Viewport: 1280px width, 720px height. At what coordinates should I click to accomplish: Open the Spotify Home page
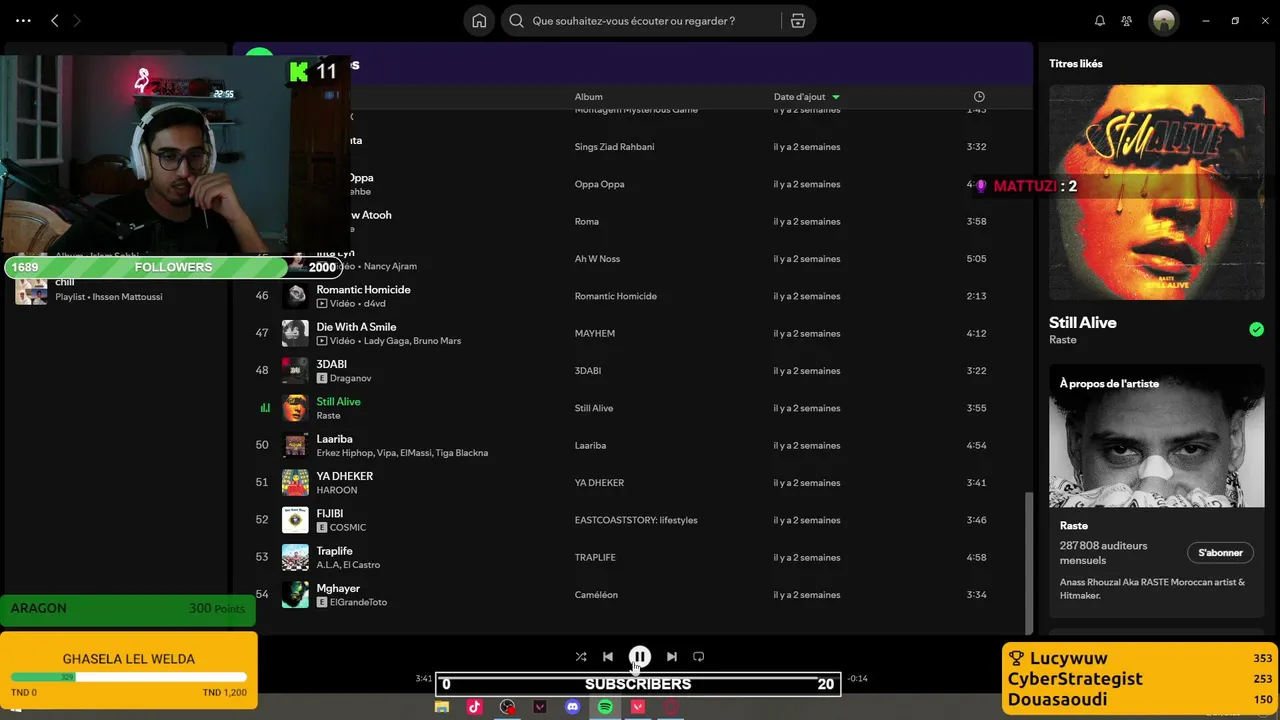[x=479, y=21]
